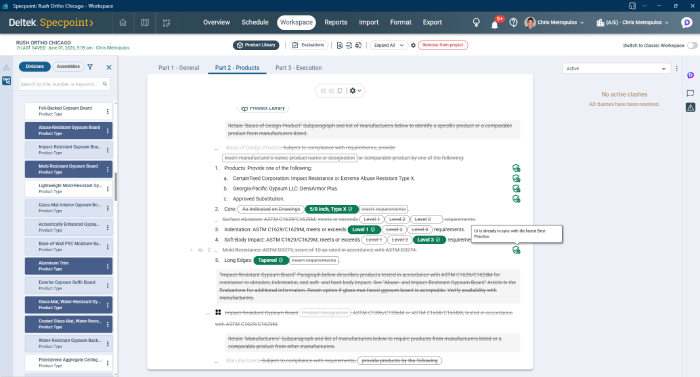Click drag-grid icon before Impact-Resistant Gypsum Board paragraph
This screenshot has width=700, height=377.
click(218, 312)
